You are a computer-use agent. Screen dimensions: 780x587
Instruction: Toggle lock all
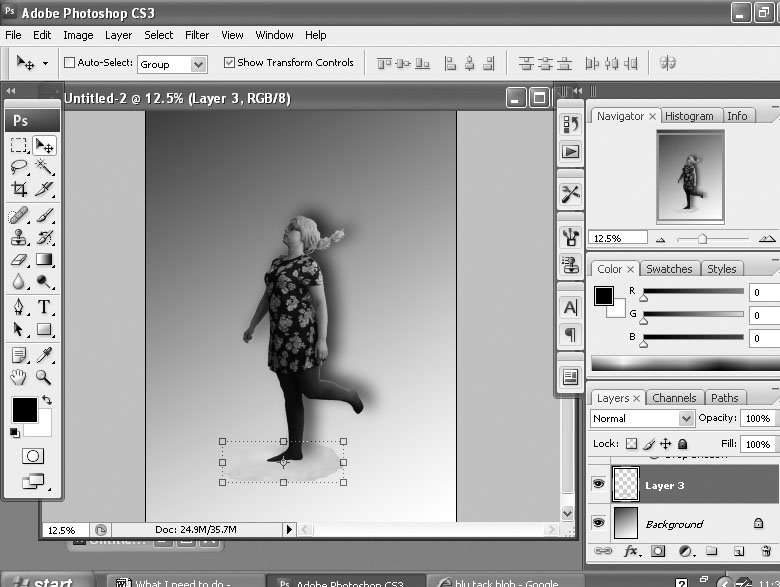[683, 443]
